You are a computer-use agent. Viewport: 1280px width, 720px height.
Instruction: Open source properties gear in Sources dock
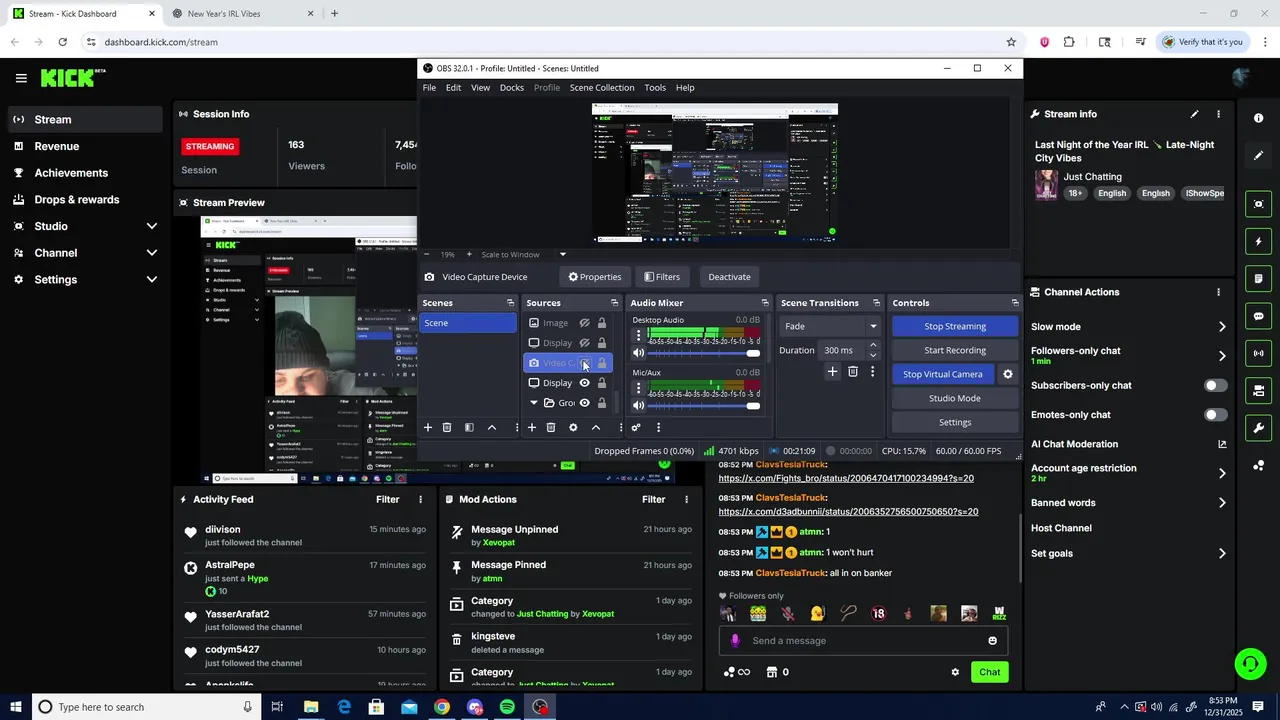(573, 427)
